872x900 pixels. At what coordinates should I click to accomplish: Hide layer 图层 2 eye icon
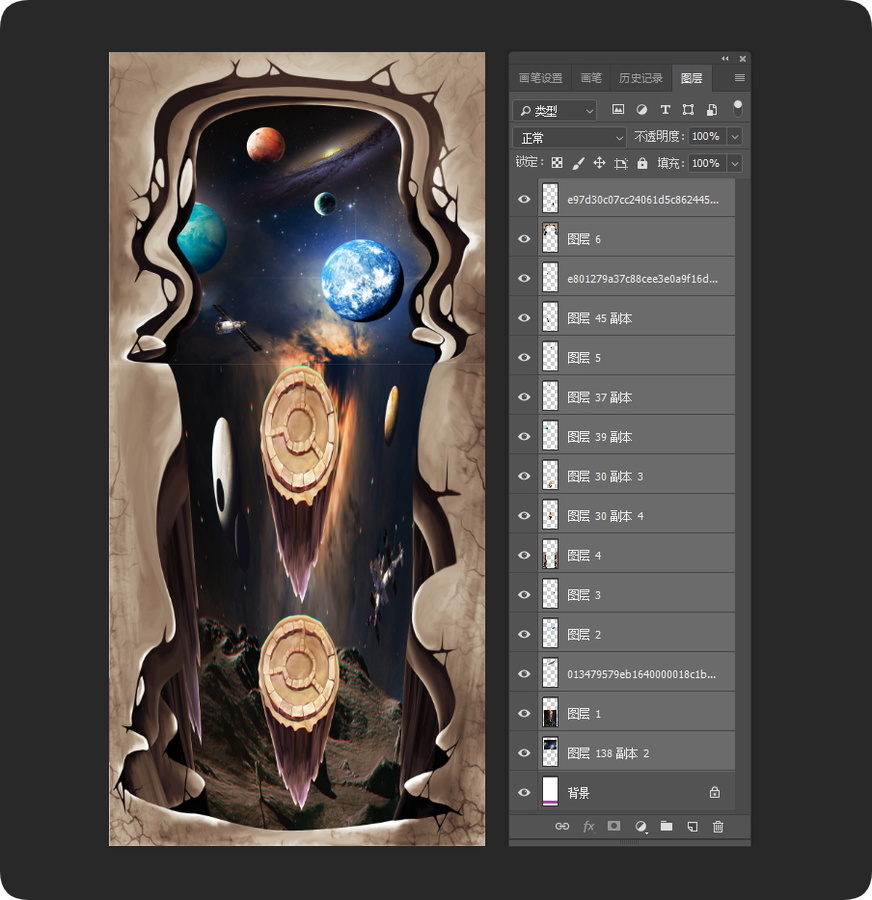click(x=524, y=634)
